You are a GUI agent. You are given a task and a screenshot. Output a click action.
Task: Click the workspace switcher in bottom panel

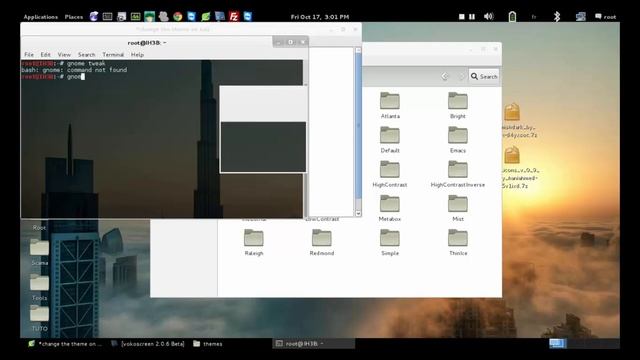tap(558, 344)
